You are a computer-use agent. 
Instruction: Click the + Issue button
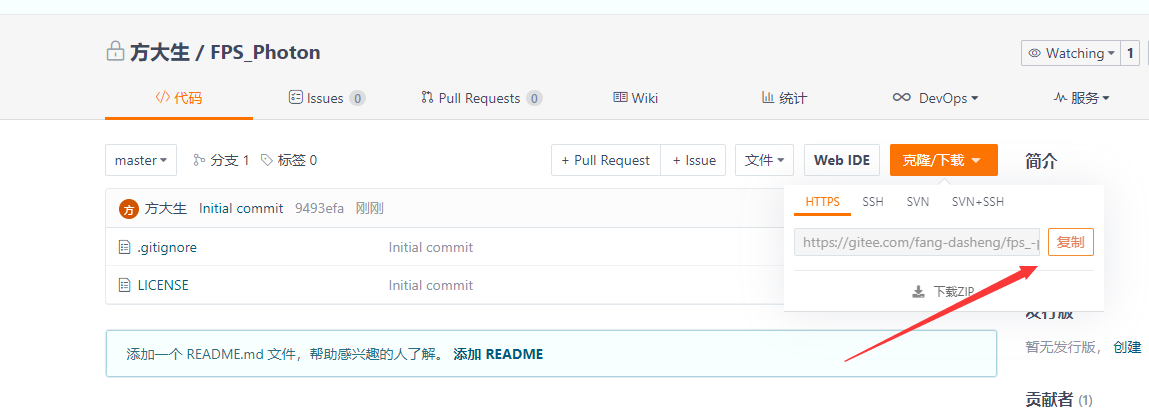click(693, 160)
